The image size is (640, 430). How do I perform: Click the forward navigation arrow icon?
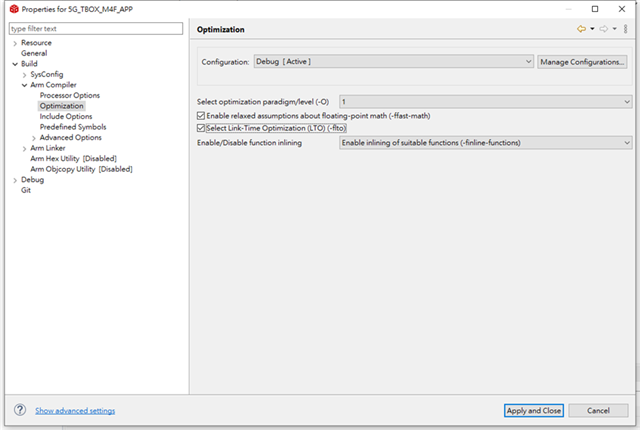point(604,29)
